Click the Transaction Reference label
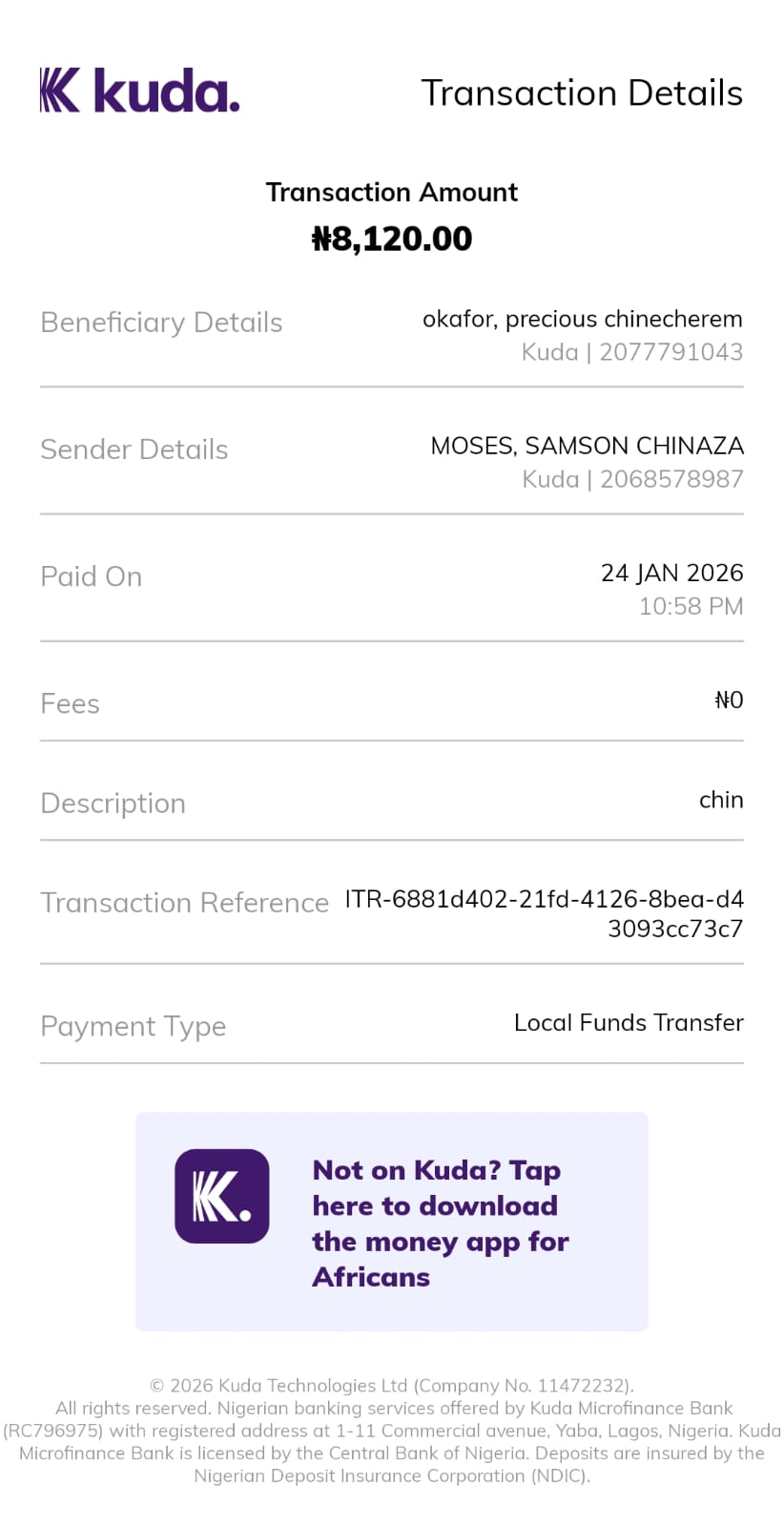The image size is (784, 1527). (184, 903)
